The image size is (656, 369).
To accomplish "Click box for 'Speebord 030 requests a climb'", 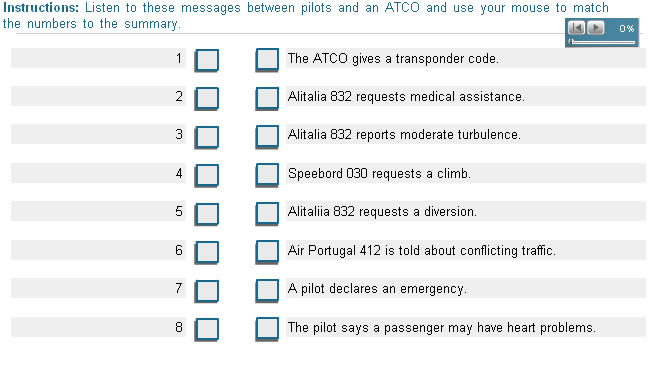I will click(x=267, y=175).
